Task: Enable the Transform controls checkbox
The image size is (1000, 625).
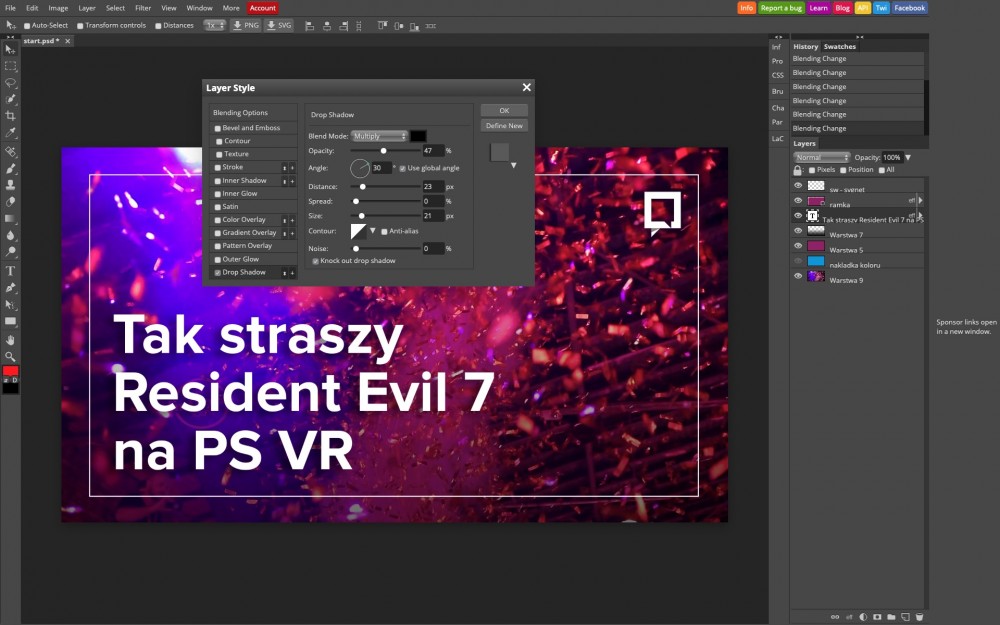Action: pyautogui.click(x=80, y=26)
